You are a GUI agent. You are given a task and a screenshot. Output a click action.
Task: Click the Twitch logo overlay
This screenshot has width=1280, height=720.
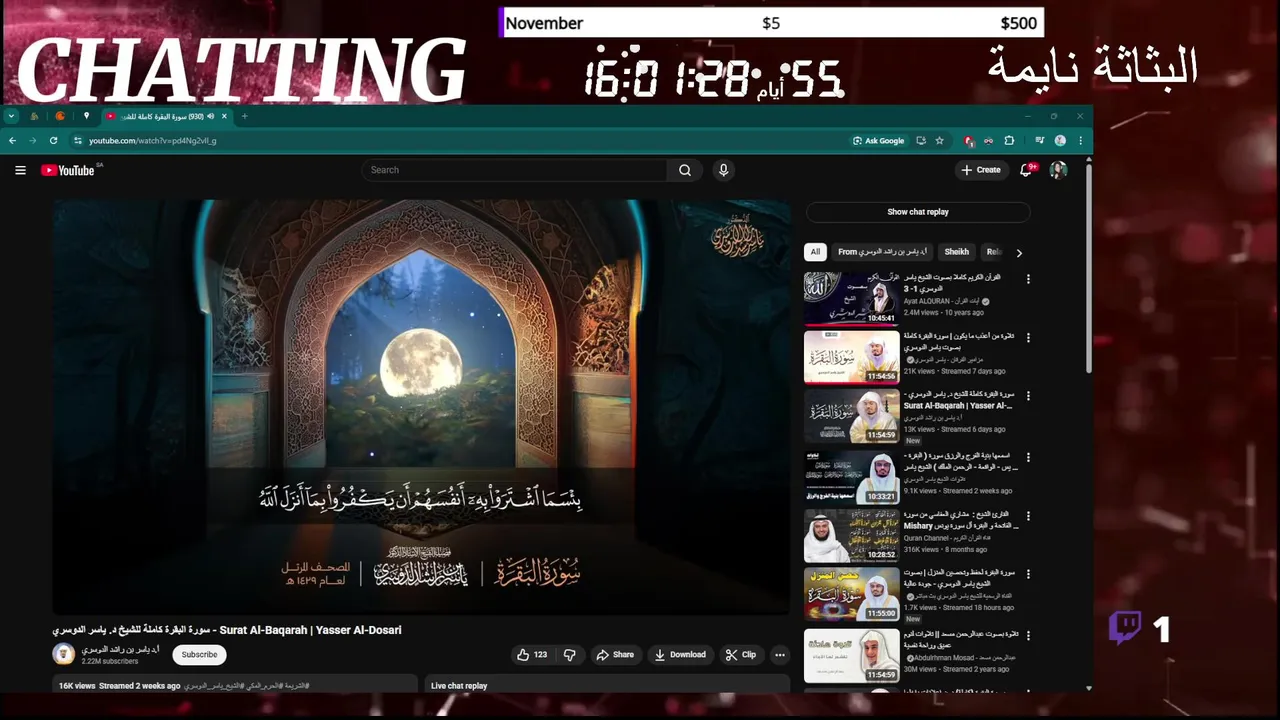[1125, 628]
